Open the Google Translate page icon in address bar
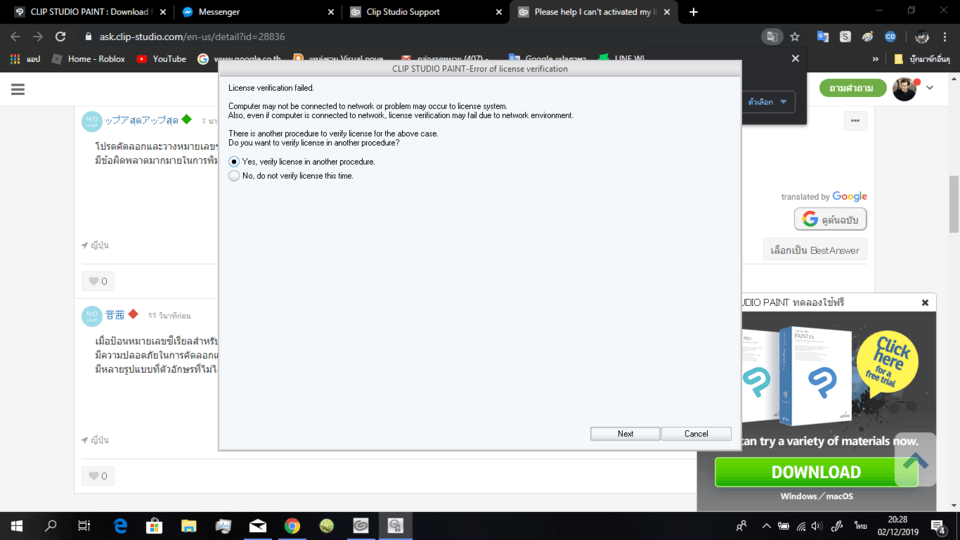 click(x=771, y=37)
